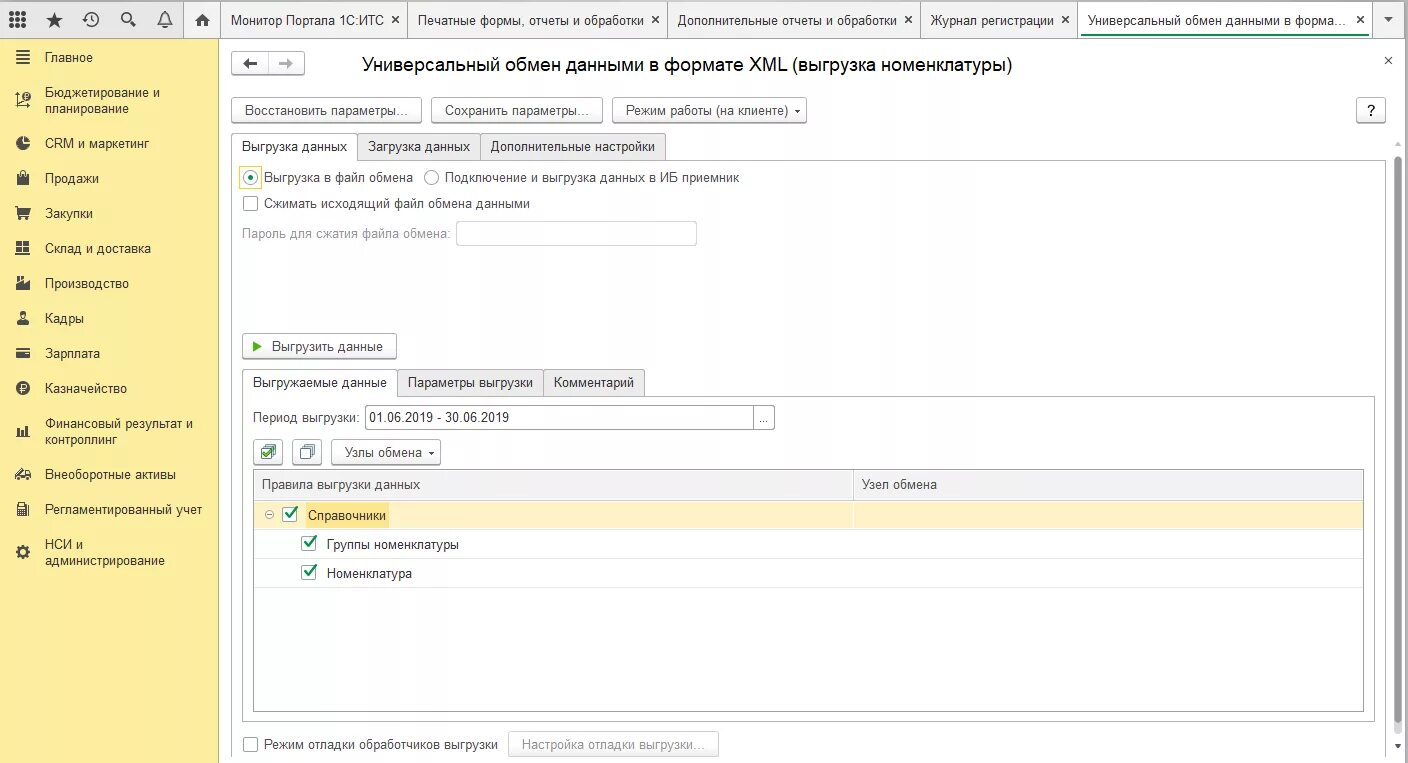Go to the home page icon
Viewport: 1408px width, 763px height.
click(202, 20)
